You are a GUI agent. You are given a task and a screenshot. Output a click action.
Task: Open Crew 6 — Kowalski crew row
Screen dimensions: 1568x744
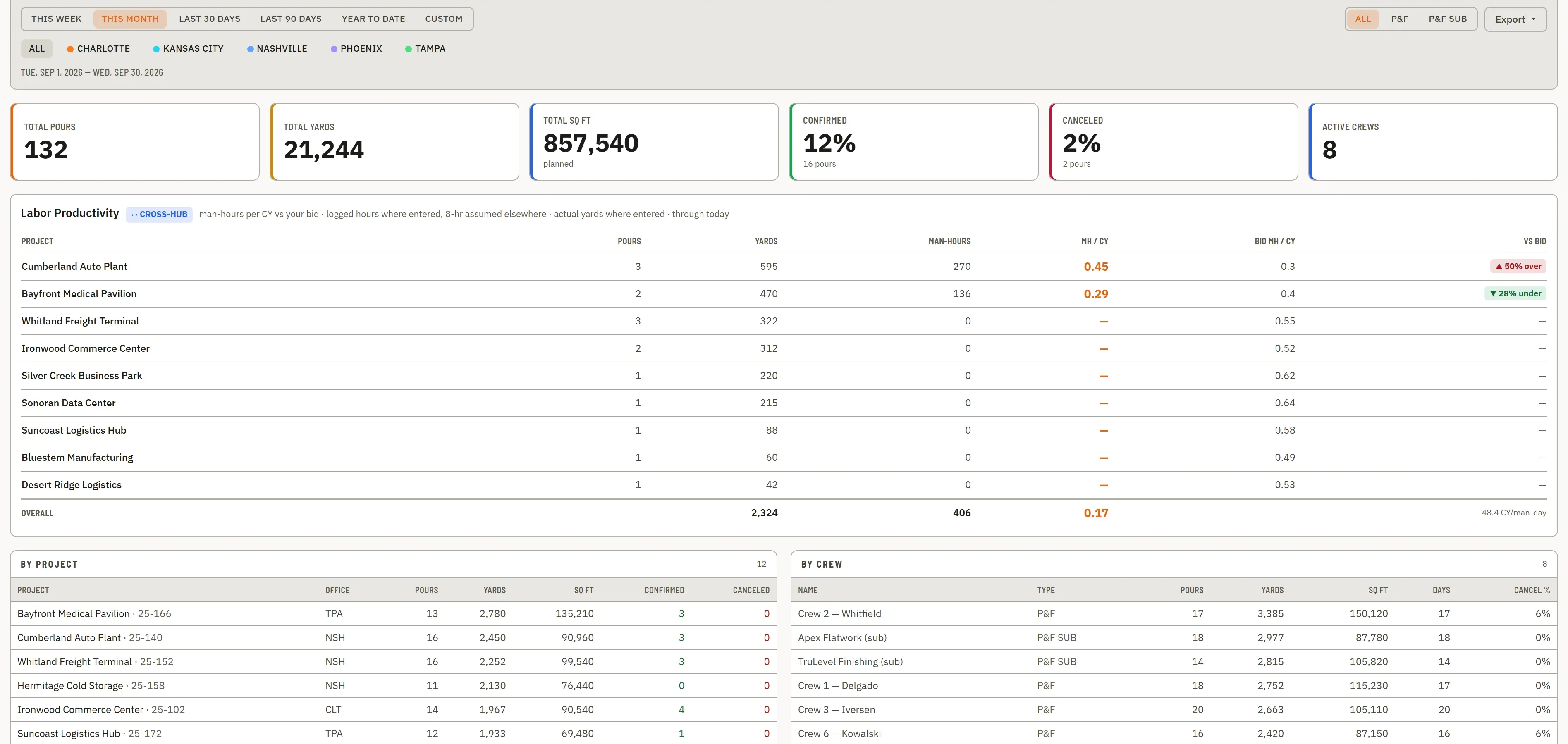click(1174, 733)
